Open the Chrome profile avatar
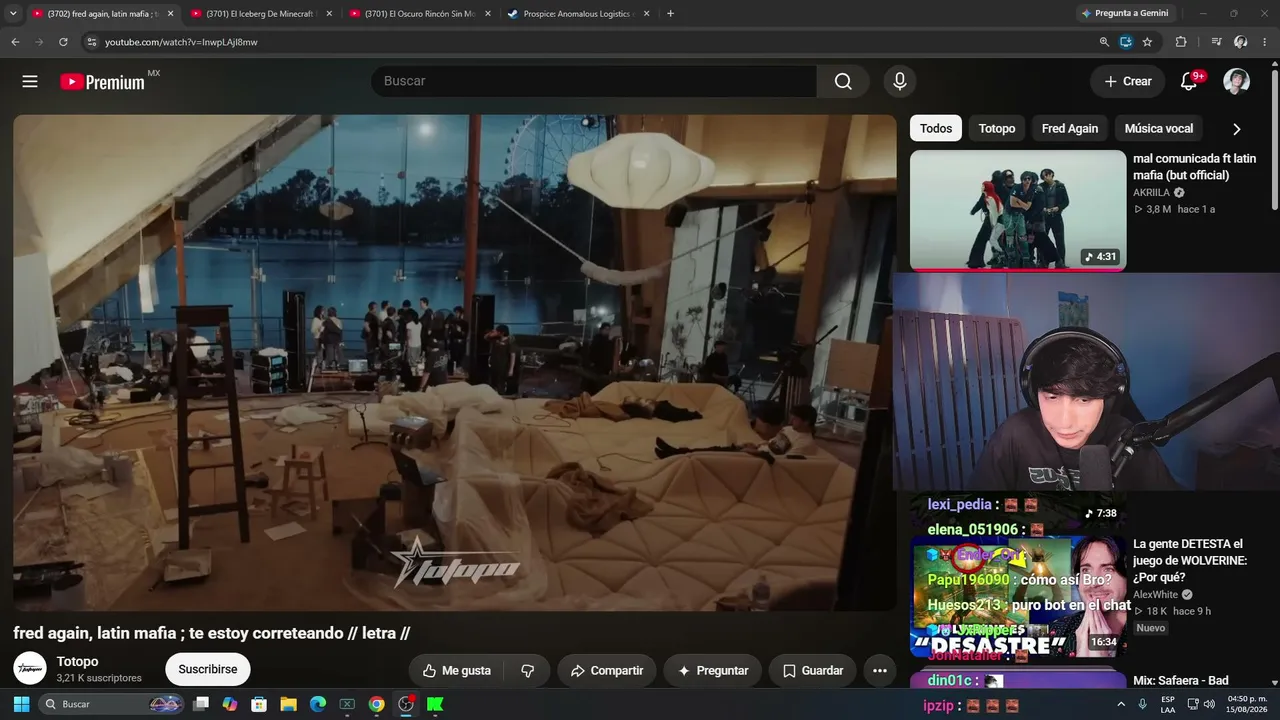The width and height of the screenshot is (1280, 720). (x=1241, y=42)
